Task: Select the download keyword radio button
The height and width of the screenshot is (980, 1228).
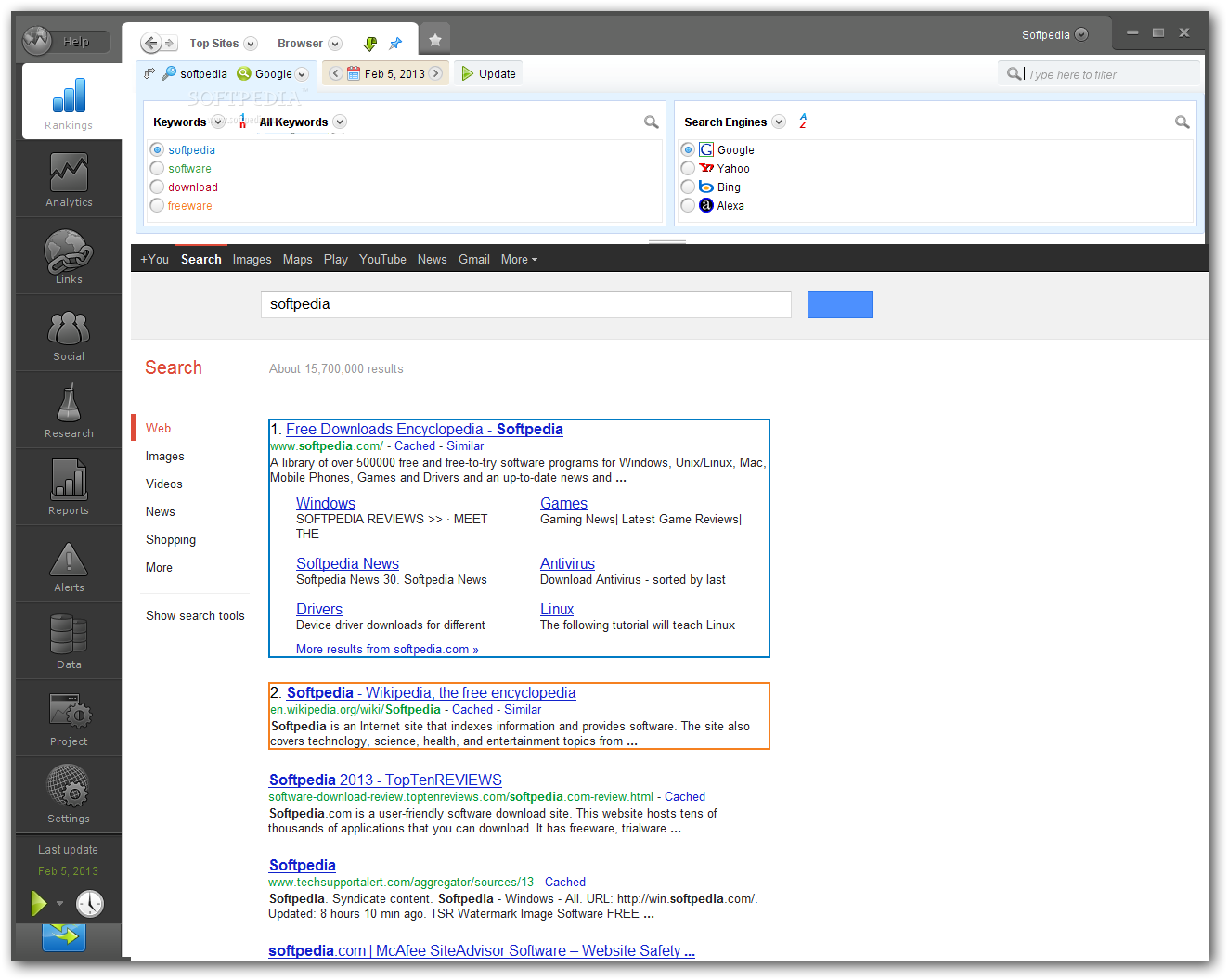Action: click(157, 187)
